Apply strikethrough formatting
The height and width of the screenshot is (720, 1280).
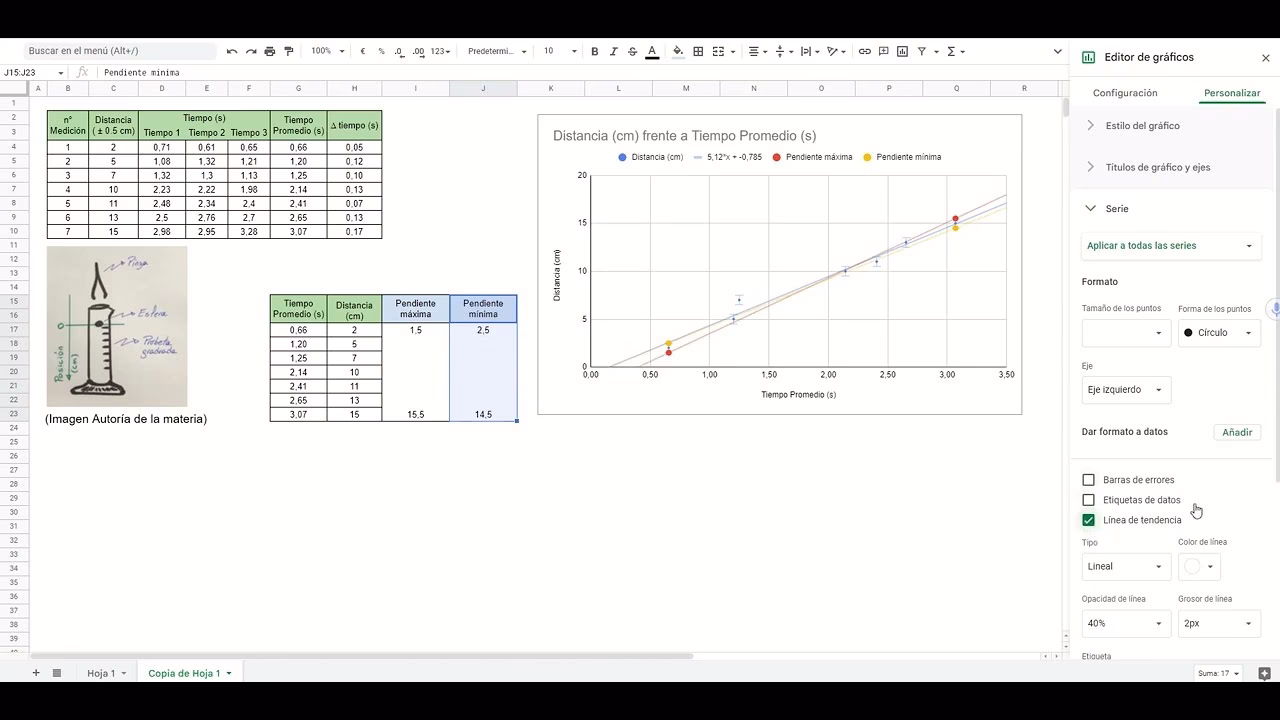[x=632, y=51]
